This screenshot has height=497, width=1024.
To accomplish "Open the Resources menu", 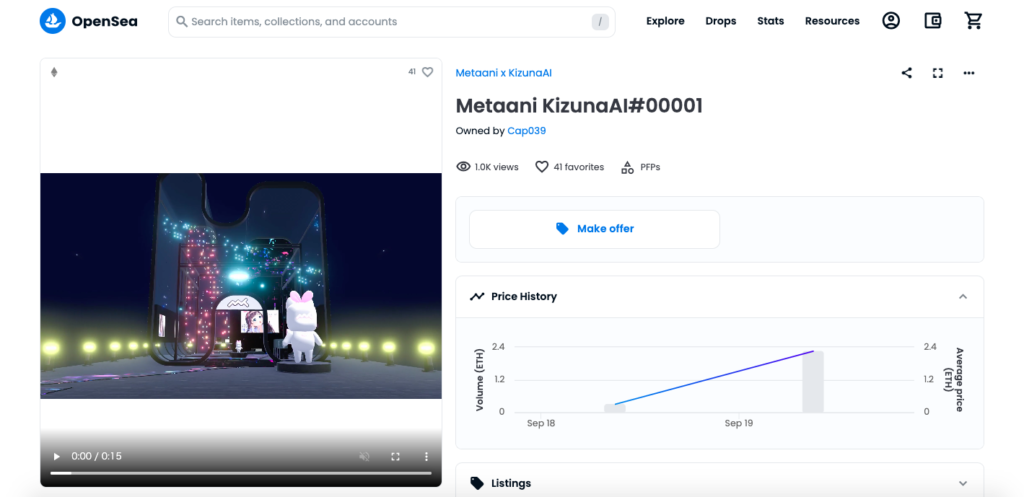I will point(832,21).
